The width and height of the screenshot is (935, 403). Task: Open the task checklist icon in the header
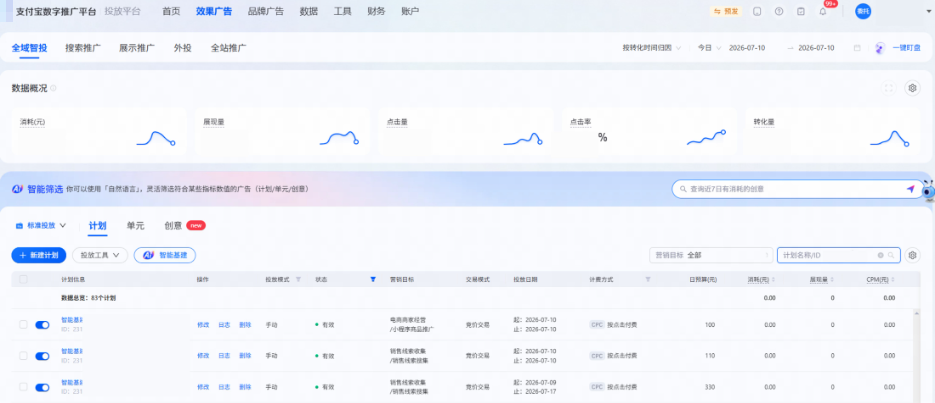pos(801,11)
